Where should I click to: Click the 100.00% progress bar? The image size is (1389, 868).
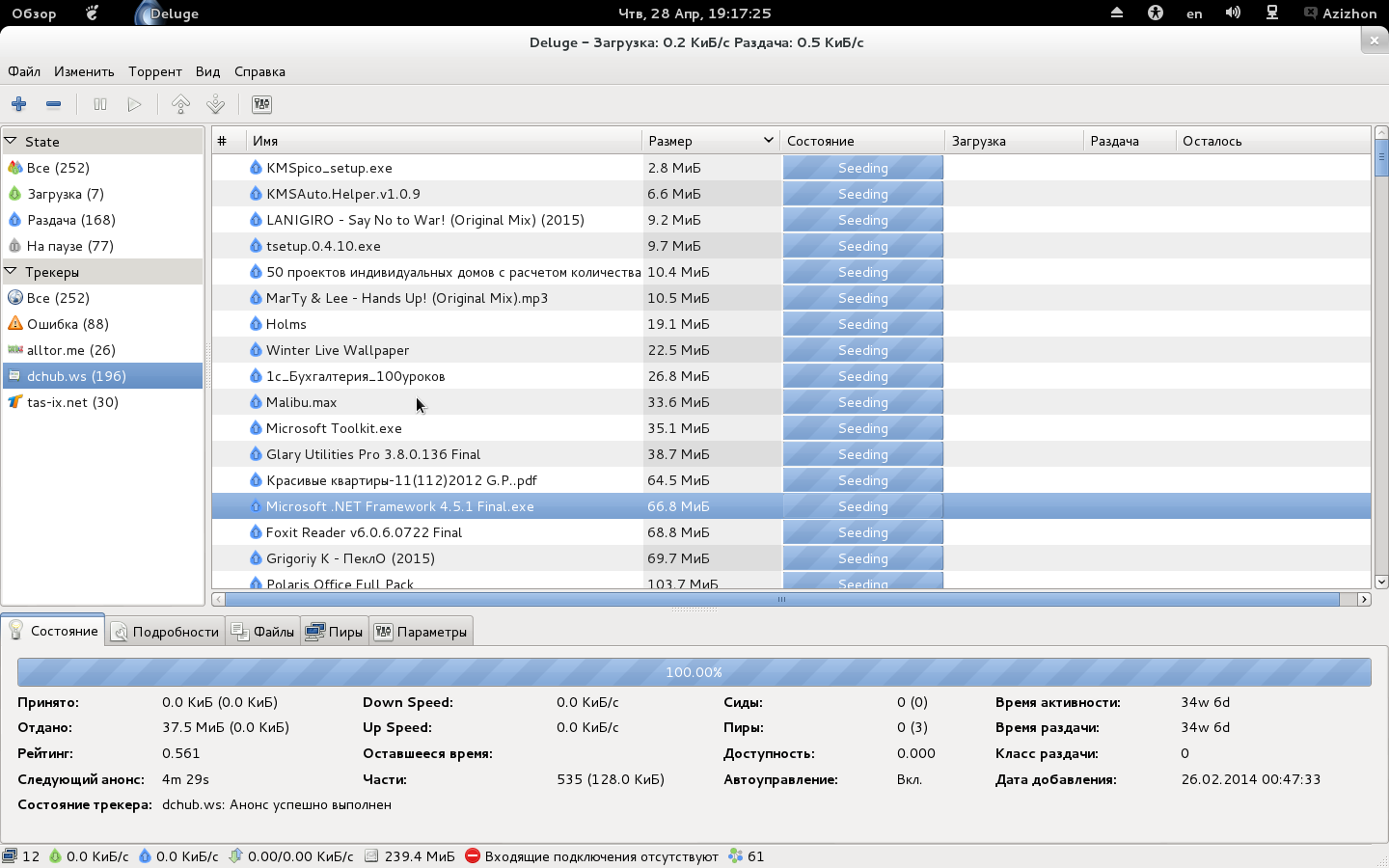tap(694, 672)
